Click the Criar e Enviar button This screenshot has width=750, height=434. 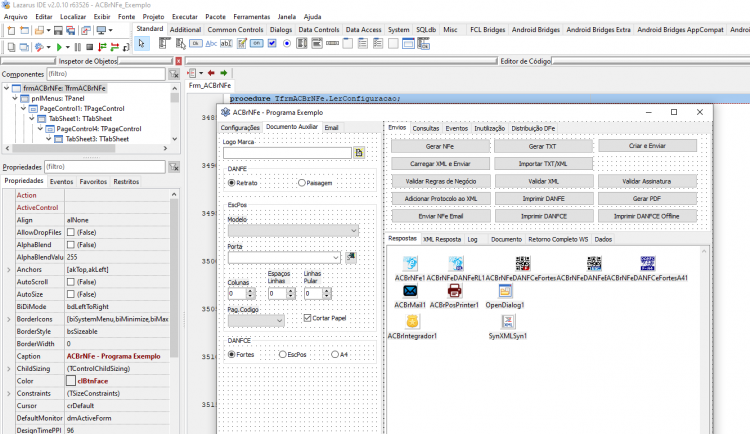647,145
